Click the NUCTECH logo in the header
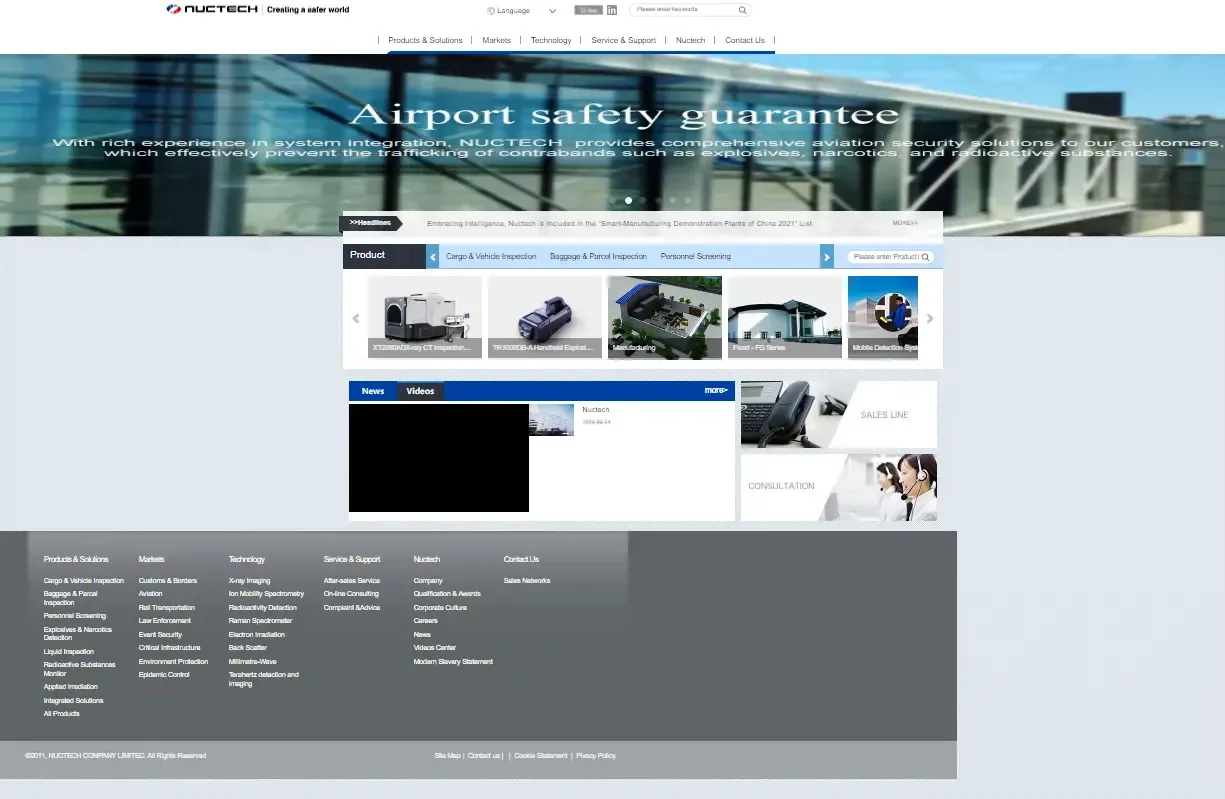Screen dimensions: 1225x799 click(258, 10)
